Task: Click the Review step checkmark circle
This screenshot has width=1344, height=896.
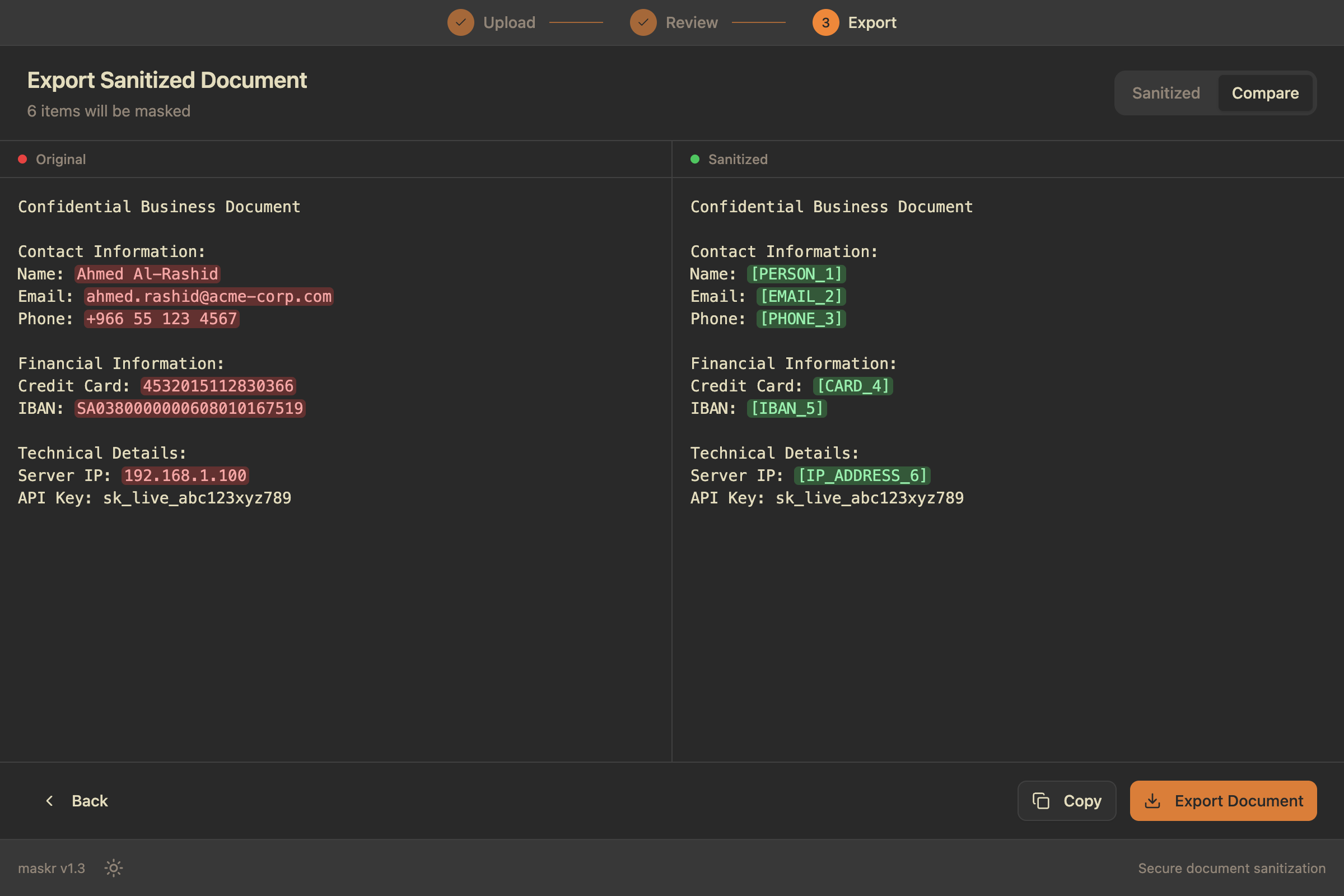Action: (x=643, y=22)
